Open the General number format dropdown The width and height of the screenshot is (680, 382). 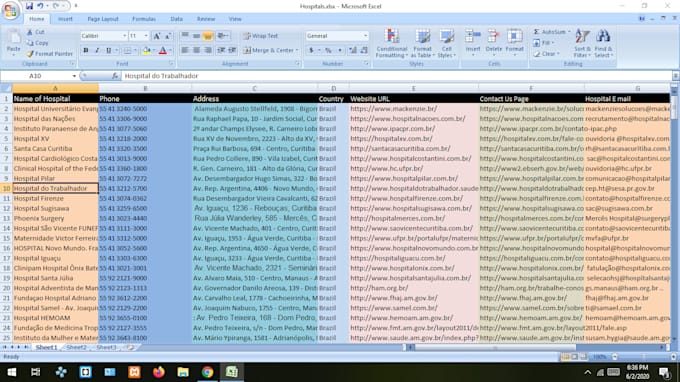[366, 36]
